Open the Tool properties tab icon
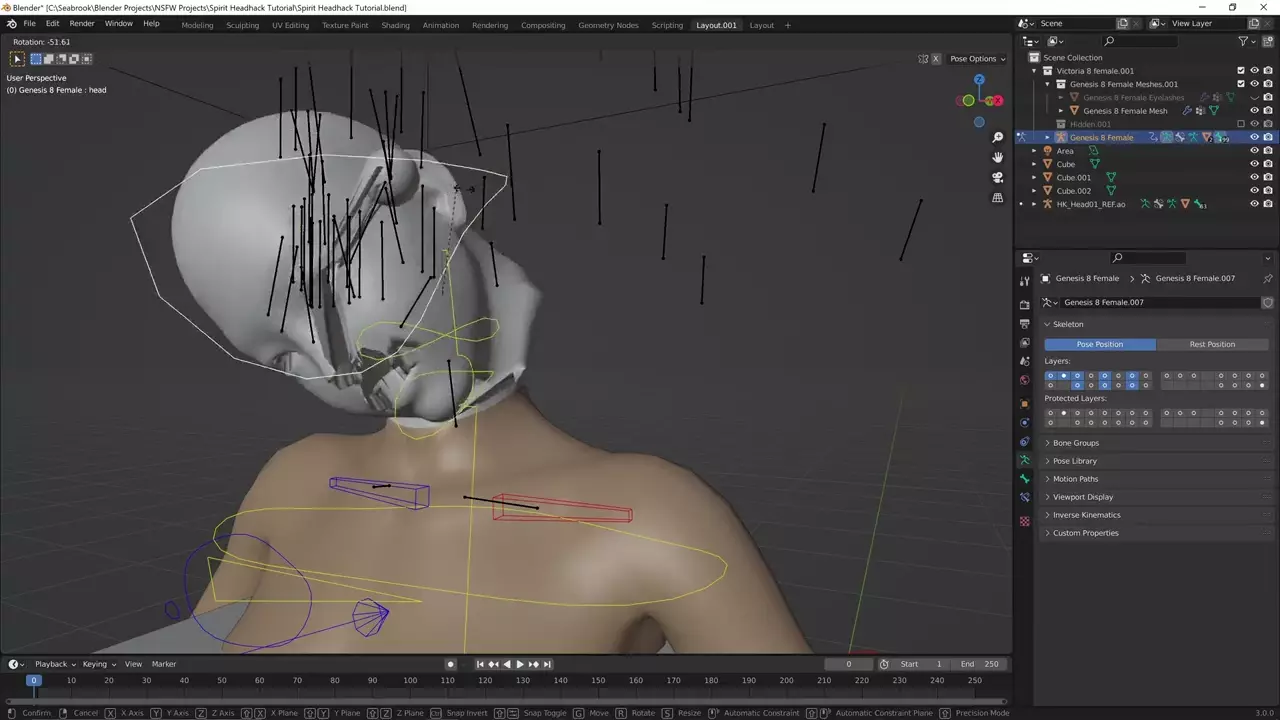1280x720 pixels. [x=1024, y=282]
